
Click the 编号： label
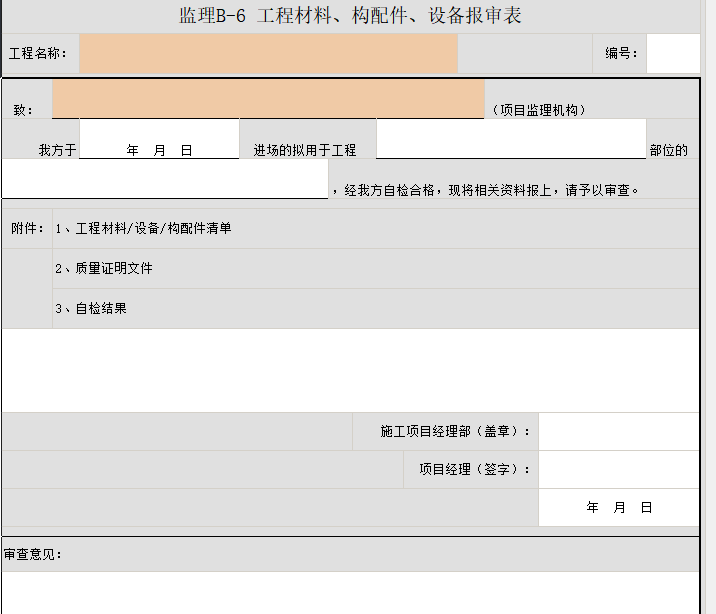[621, 53]
